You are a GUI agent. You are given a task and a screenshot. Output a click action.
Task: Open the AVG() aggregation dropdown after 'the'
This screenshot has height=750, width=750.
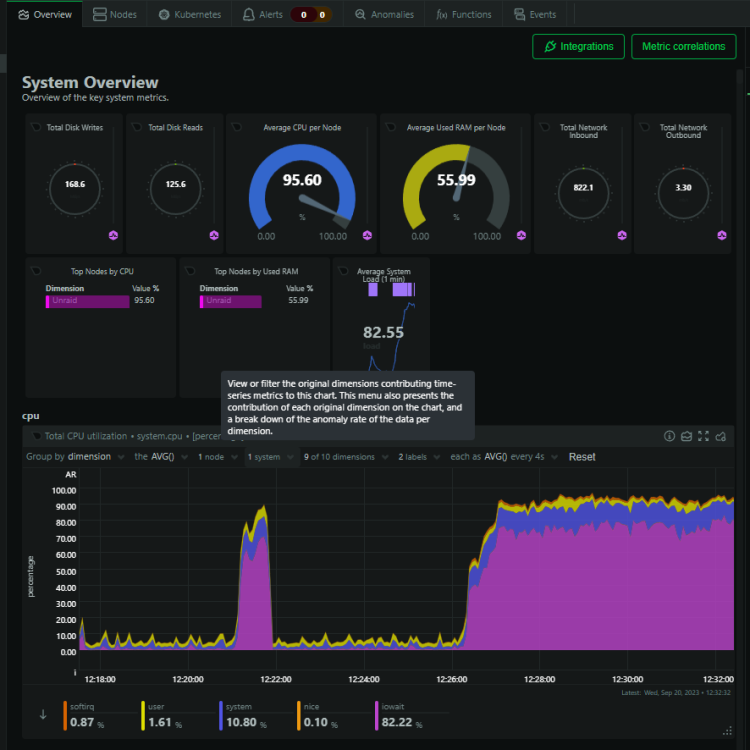click(161, 457)
